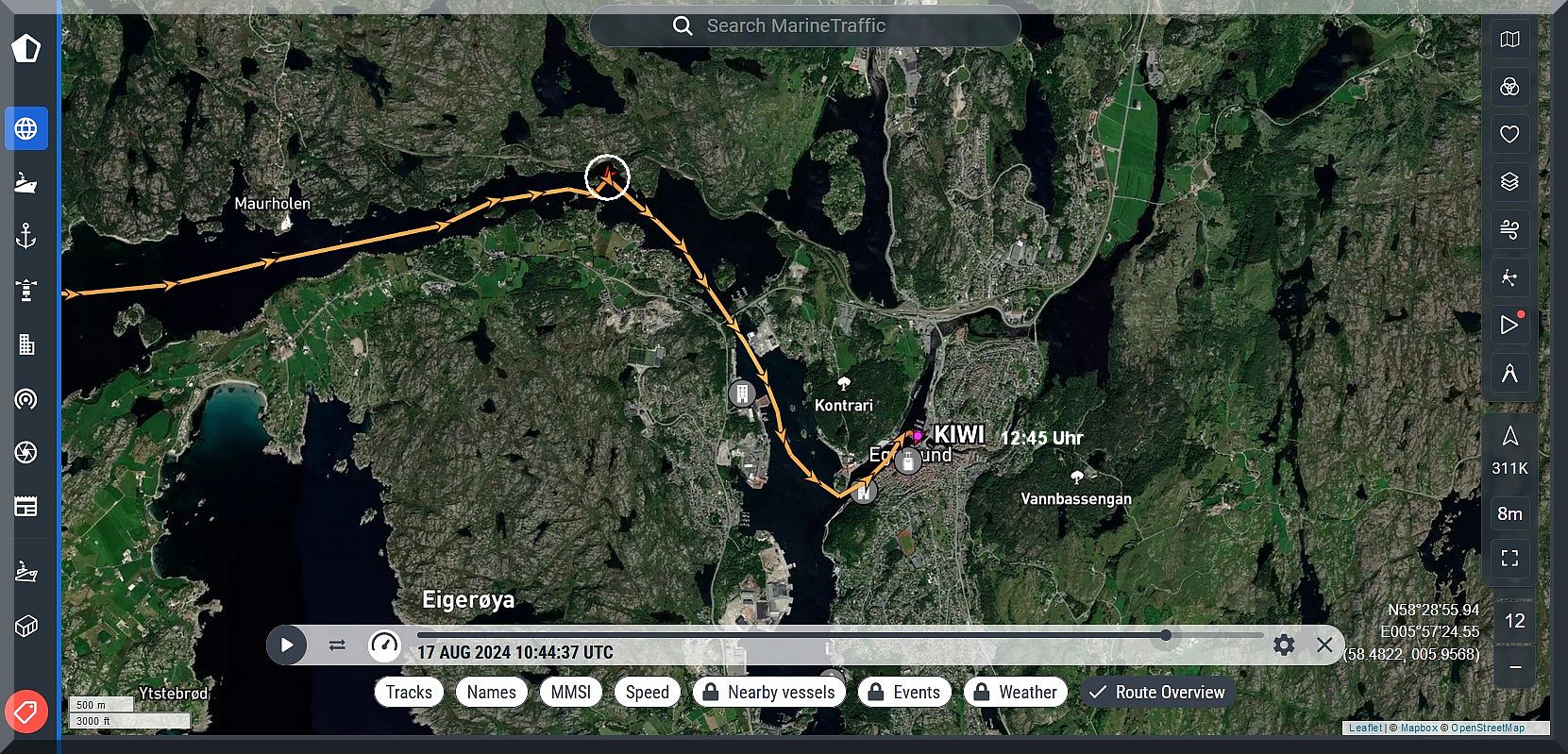
Task: Open the Ports anchor icon in sidebar
Action: pyautogui.click(x=26, y=236)
